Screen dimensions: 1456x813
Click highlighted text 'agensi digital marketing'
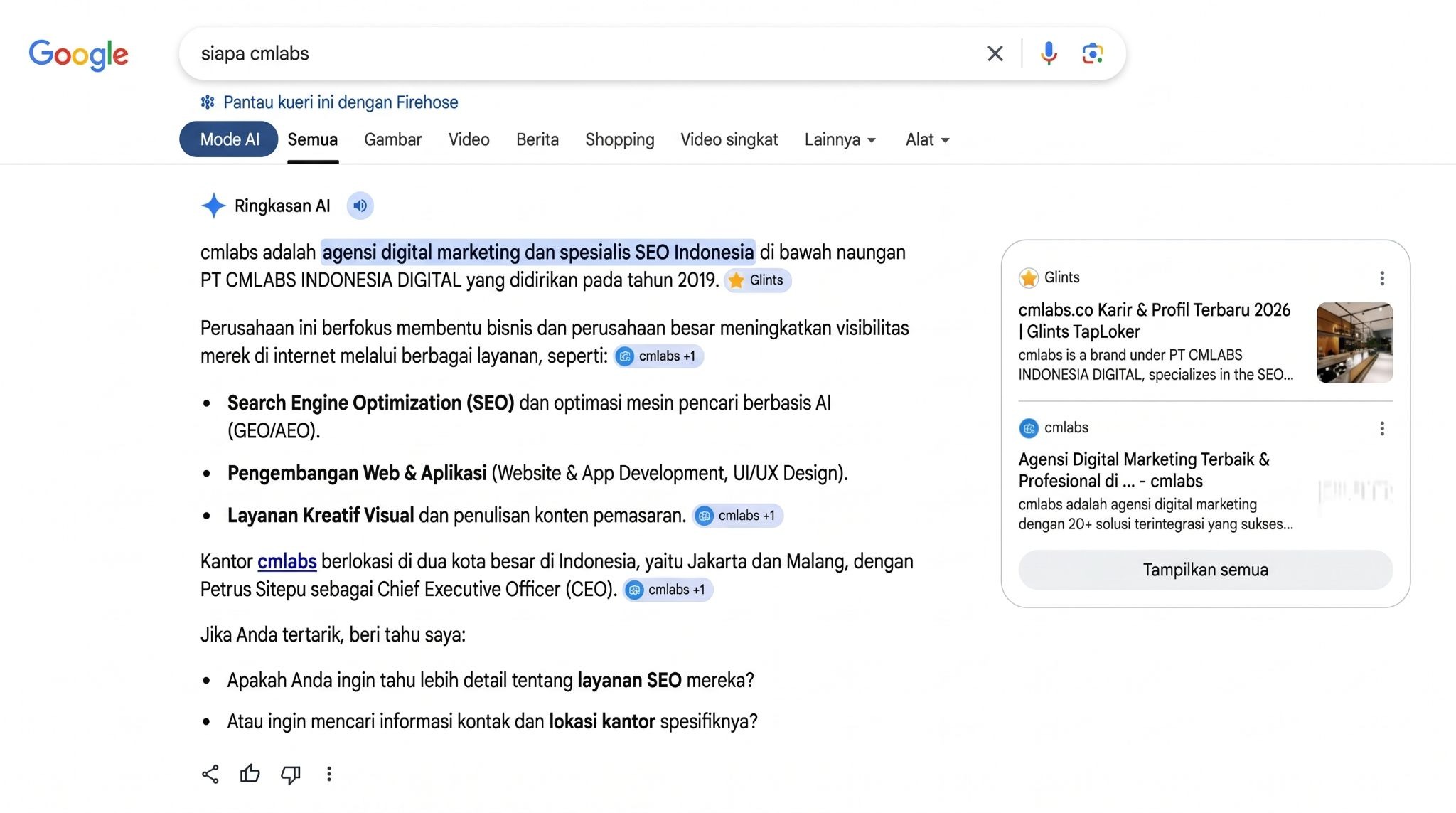coord(421,253)
